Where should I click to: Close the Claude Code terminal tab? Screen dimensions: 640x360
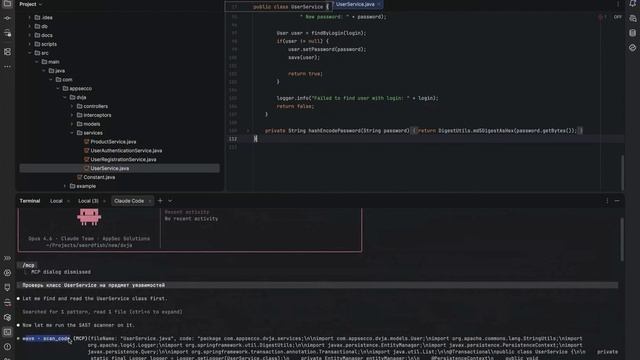click(x=150, y=201)
